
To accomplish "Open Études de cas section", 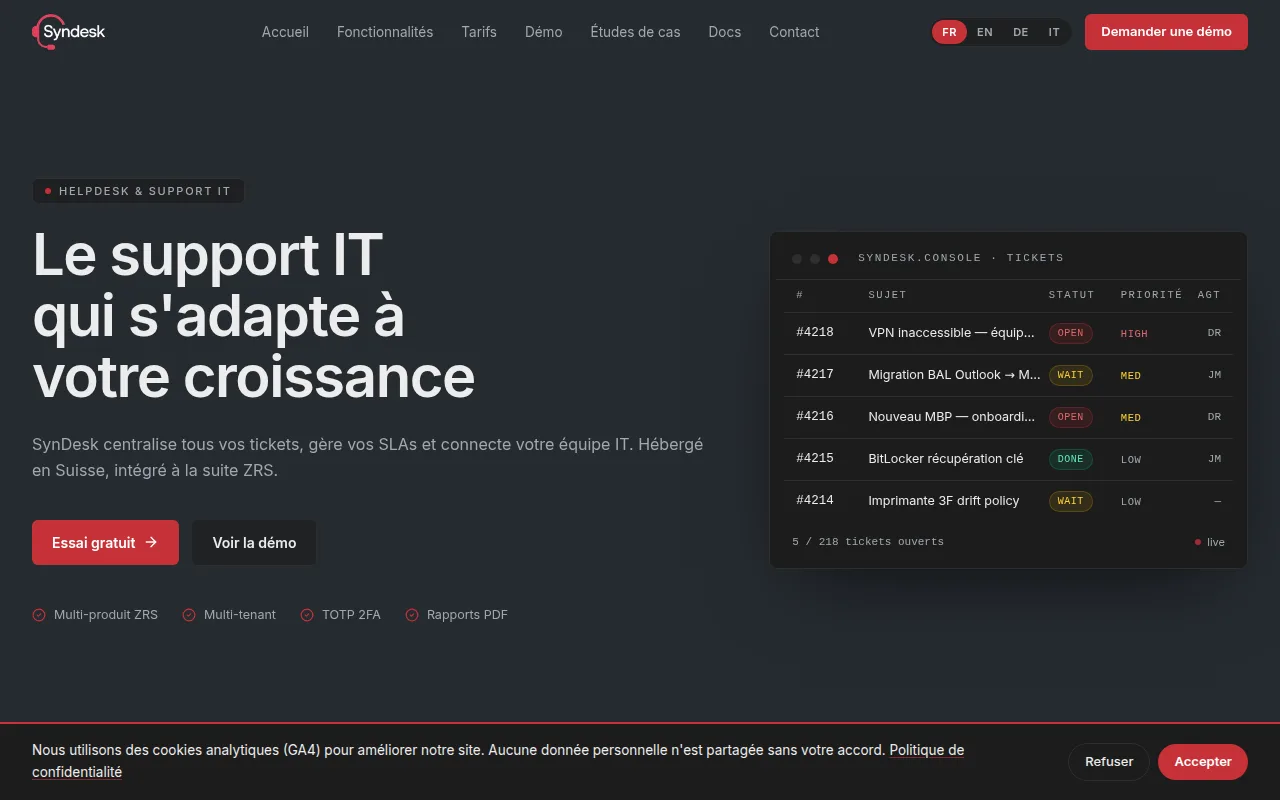I will click(x=635, y=32).
